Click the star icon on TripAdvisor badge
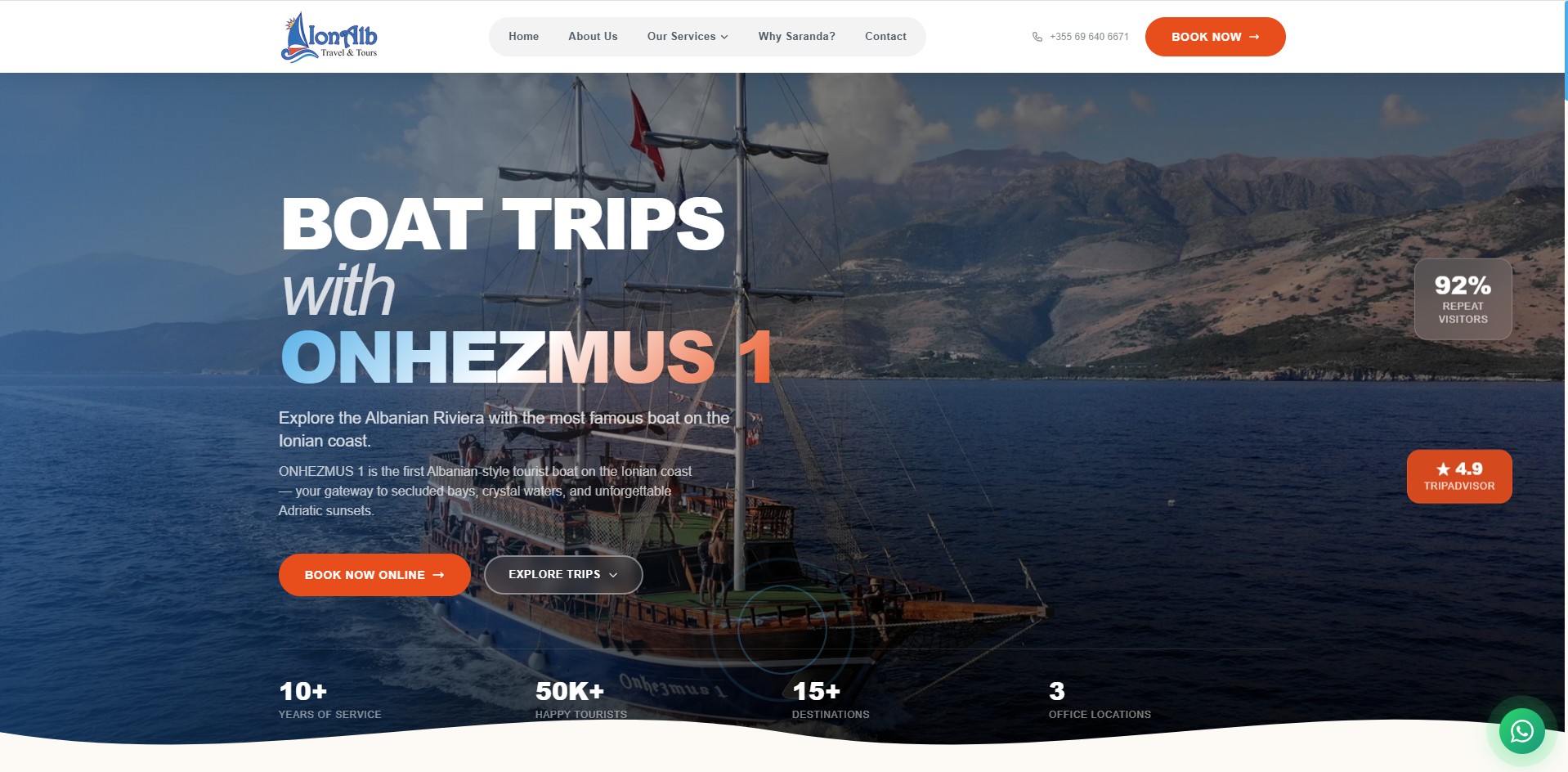The image size is (1568, 772). [1443, 469]
